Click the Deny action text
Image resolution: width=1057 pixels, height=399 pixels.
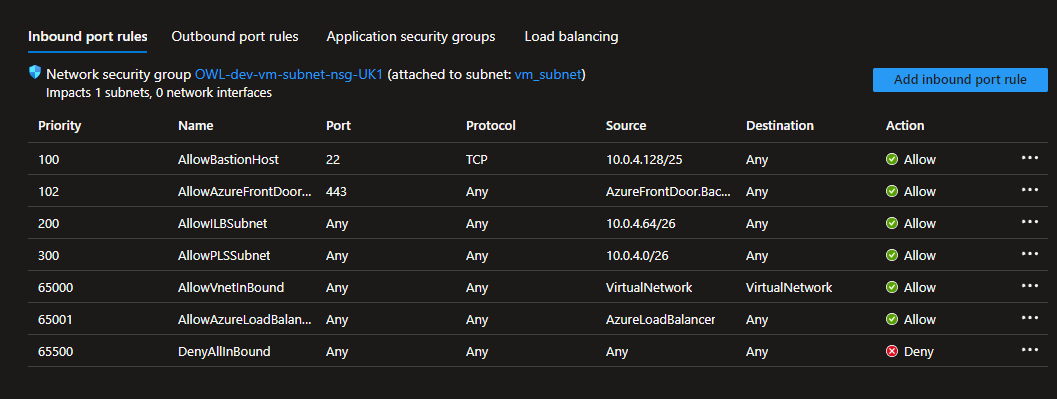(919, 352)
